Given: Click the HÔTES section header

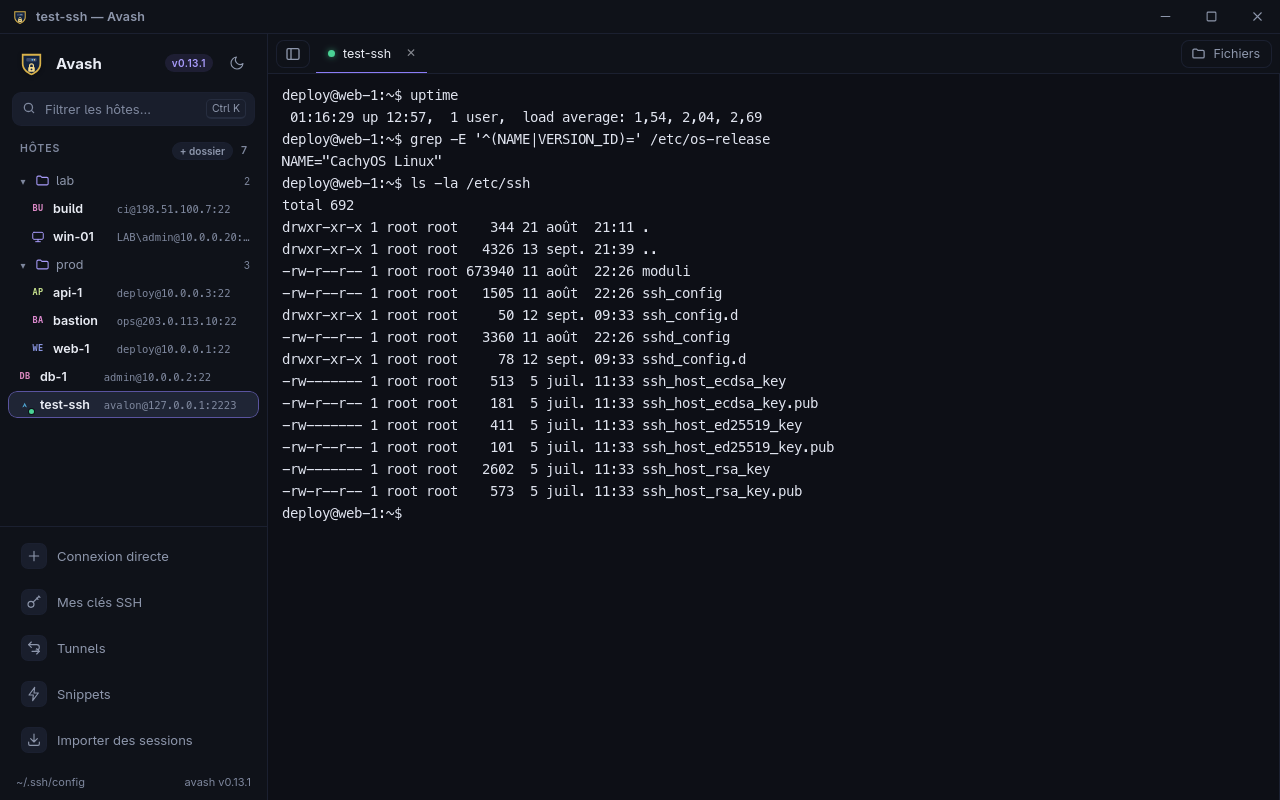Looking at the screenshot, I should tap(40, 148).
